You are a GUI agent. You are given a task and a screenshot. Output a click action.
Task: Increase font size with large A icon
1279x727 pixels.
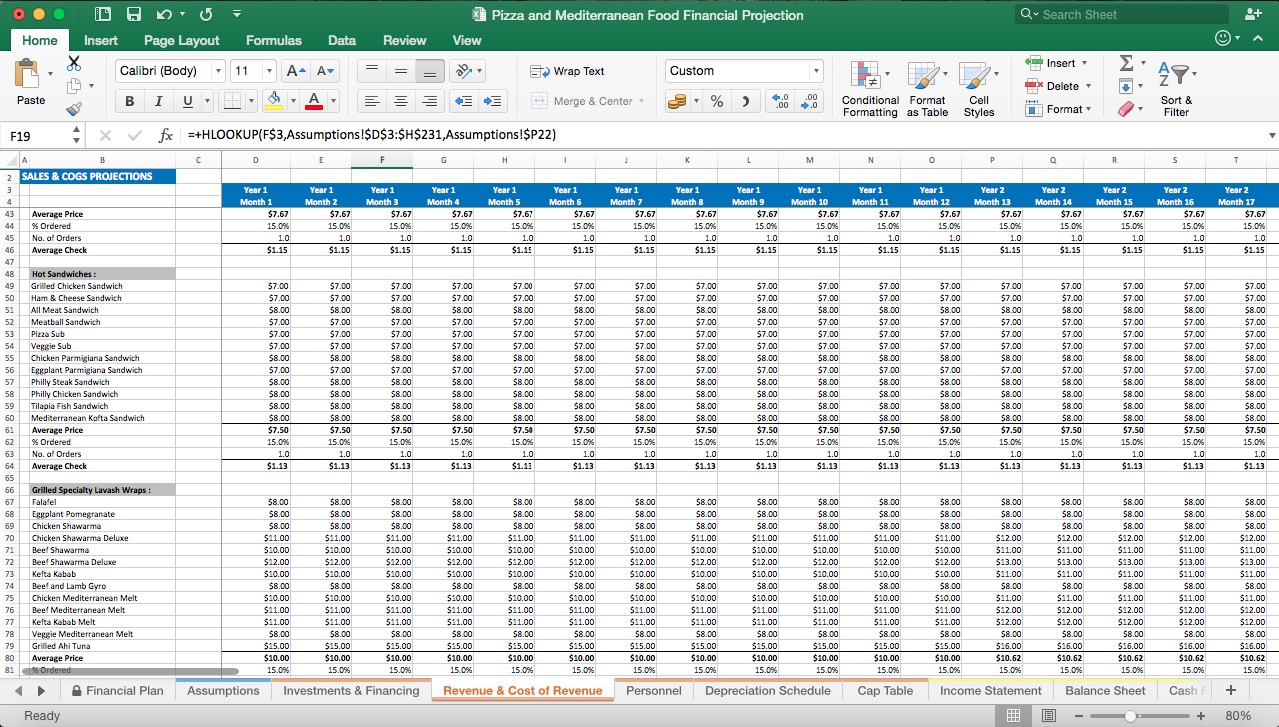tap(296, 71)
